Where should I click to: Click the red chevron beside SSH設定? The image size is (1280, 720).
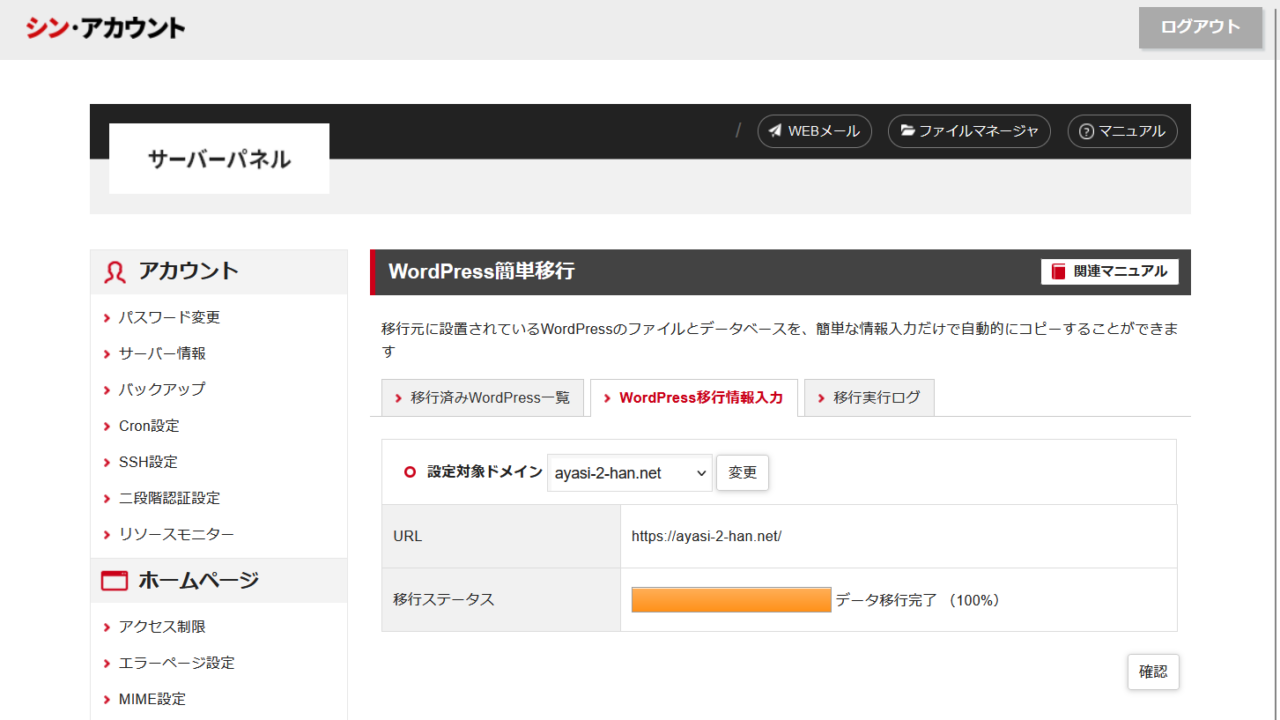click(x=107, y=462)
